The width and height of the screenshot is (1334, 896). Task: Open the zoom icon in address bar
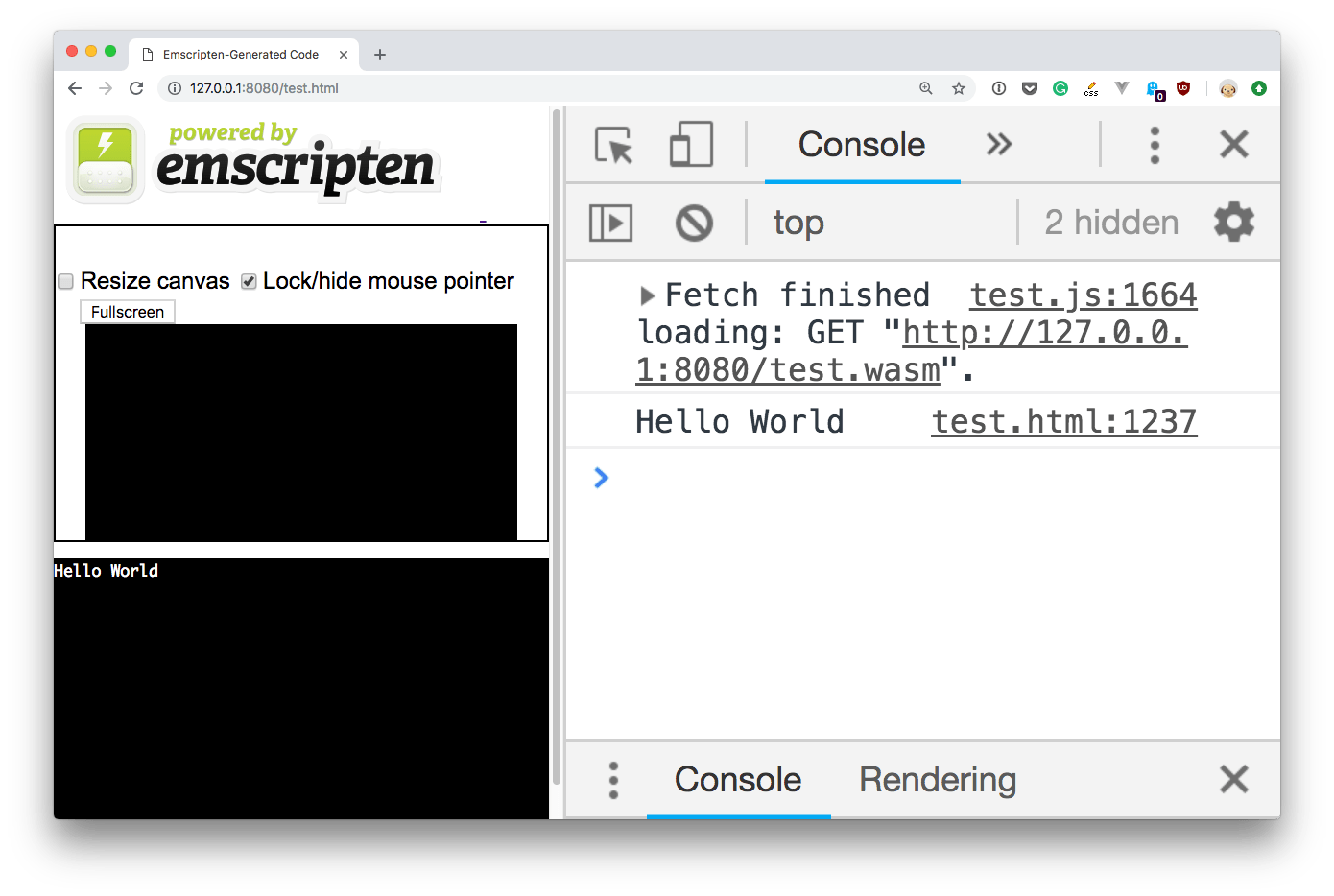pos(924,87)
